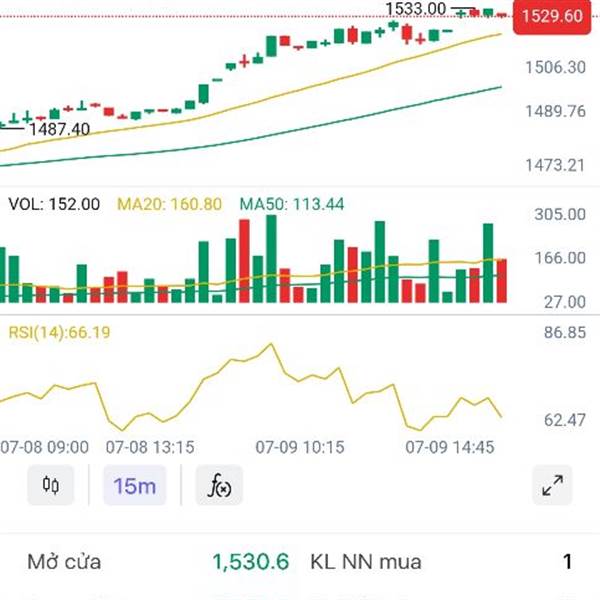Tap the Mở cửa label

pos(64,562)
